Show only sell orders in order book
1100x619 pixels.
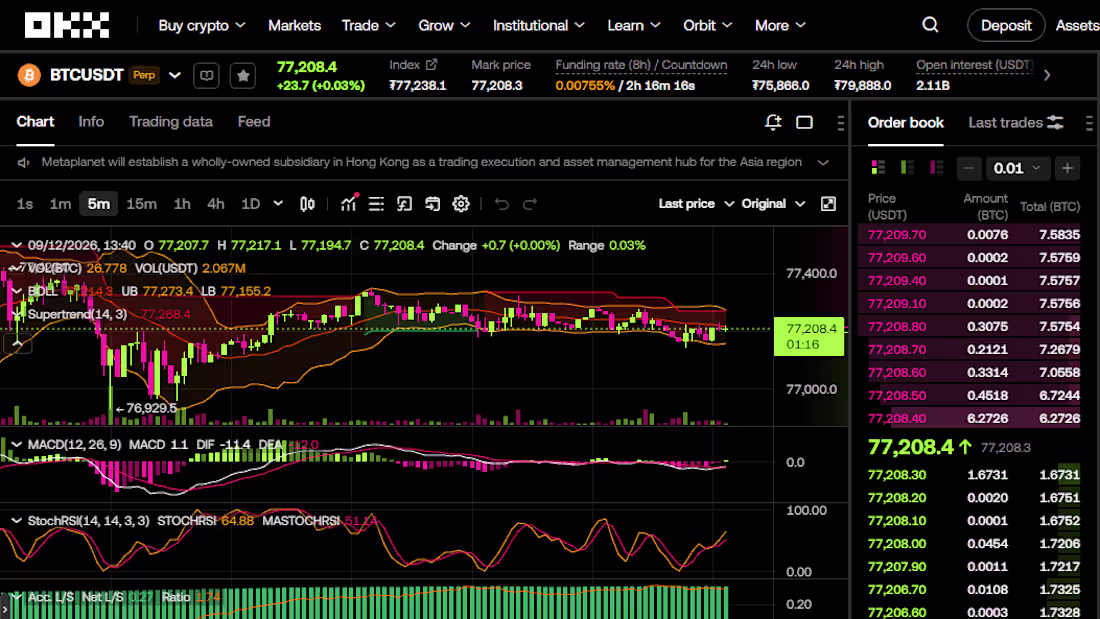(x=937, y=168)
